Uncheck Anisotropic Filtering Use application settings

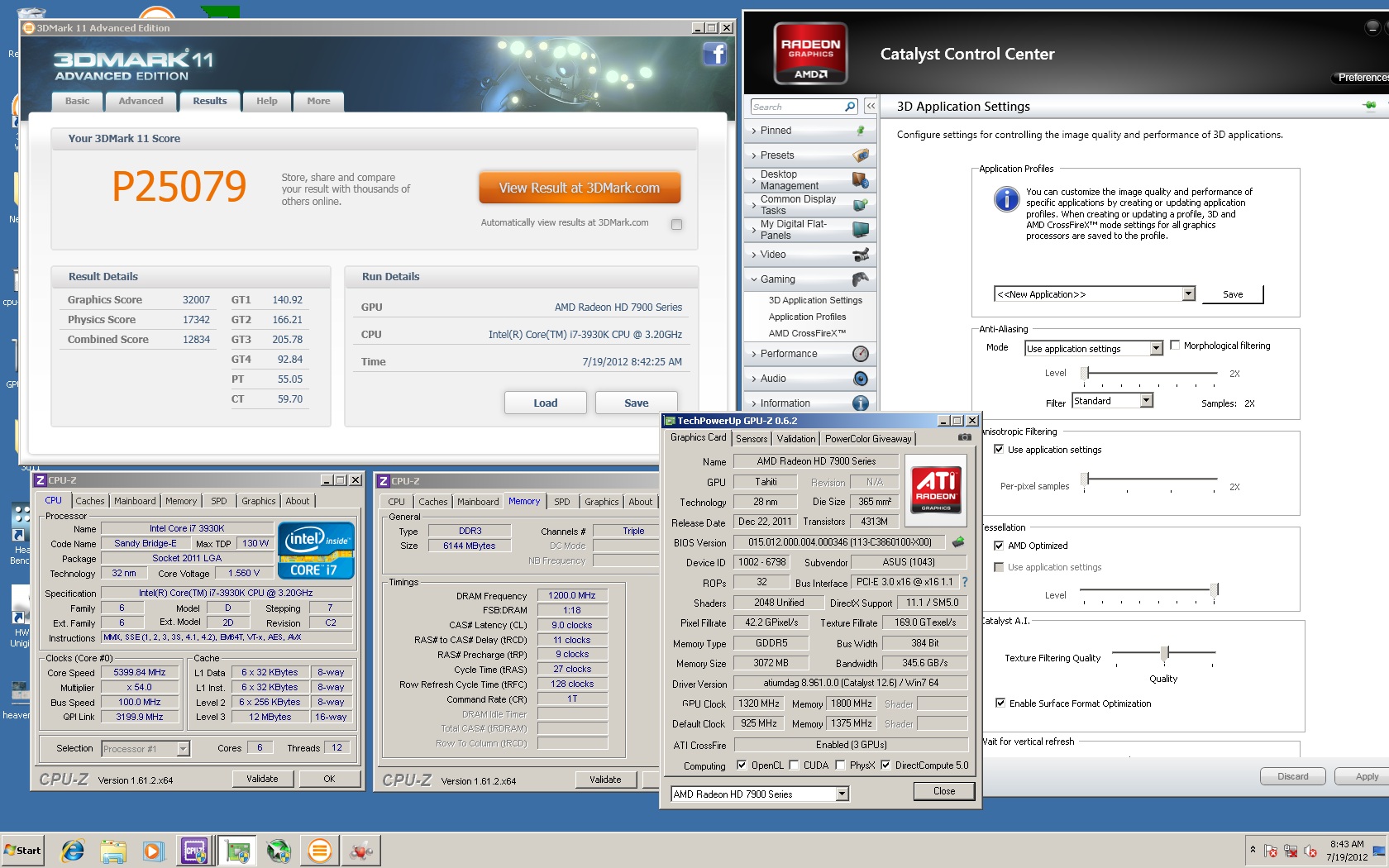(999, 450)
